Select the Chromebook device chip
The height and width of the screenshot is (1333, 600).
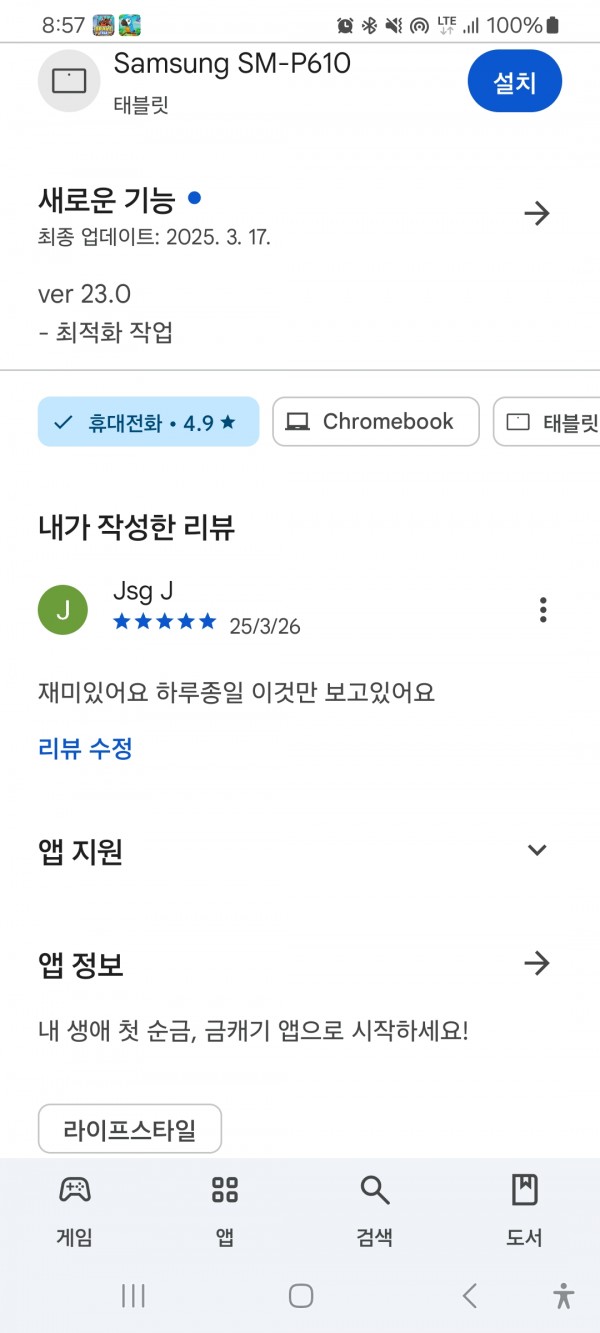pyautogui.click(x=376, y=422)
